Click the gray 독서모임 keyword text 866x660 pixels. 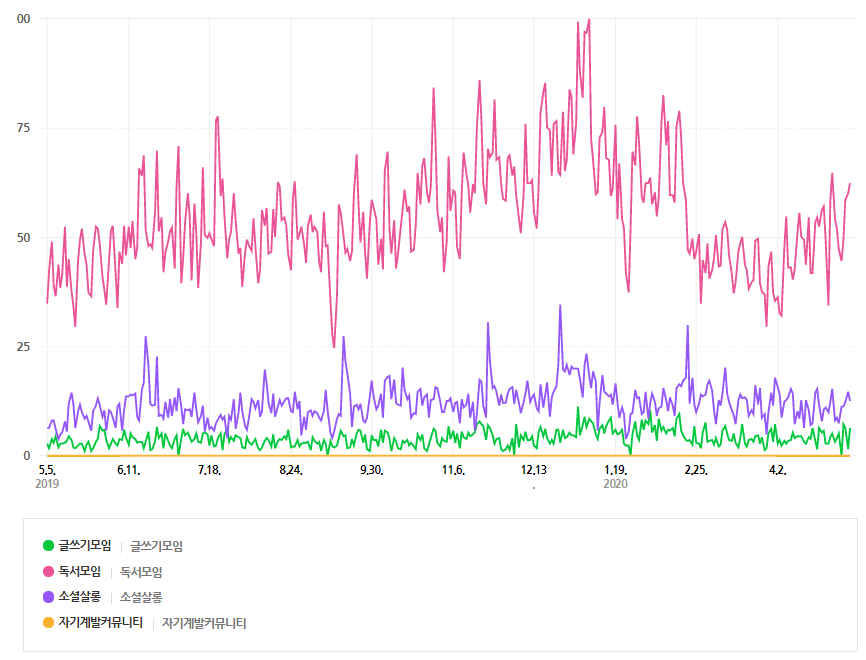(141, 572)
